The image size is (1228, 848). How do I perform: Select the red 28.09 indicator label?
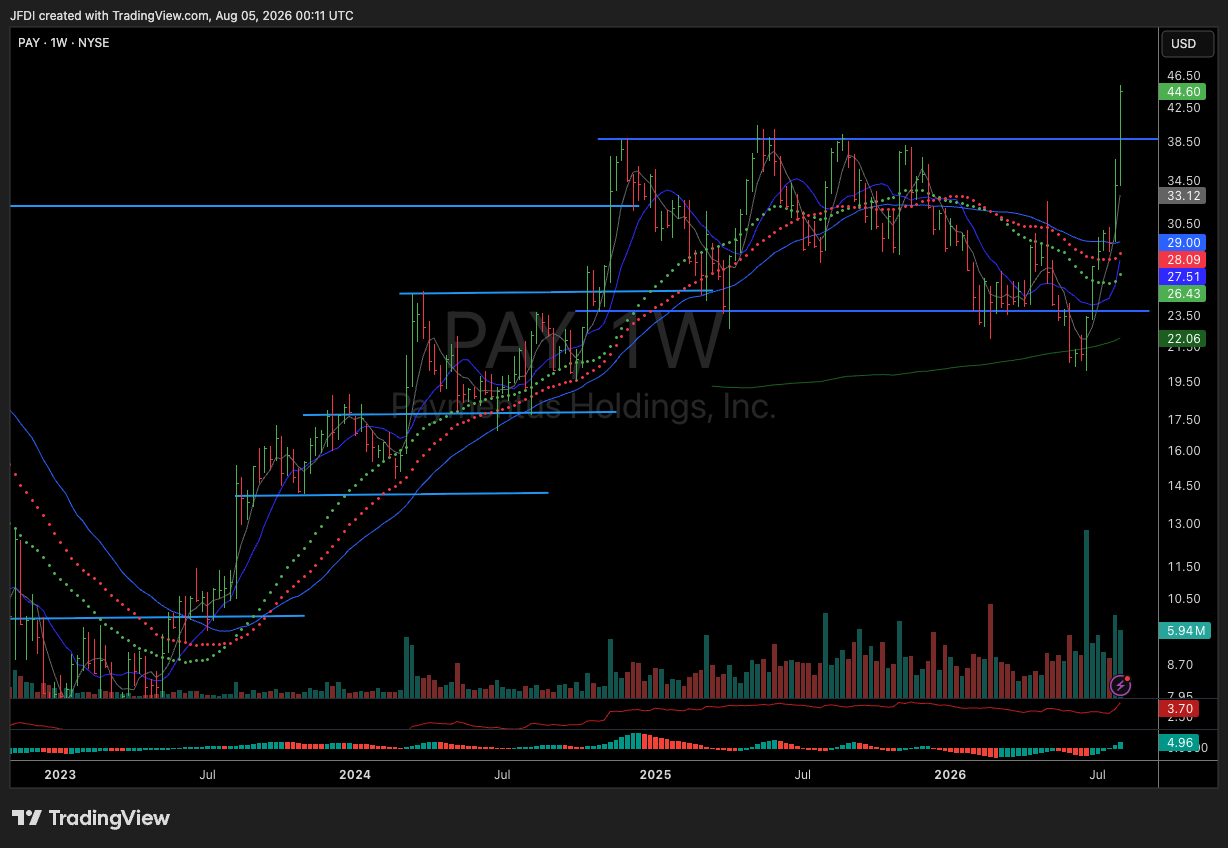tap(1183, 259)
